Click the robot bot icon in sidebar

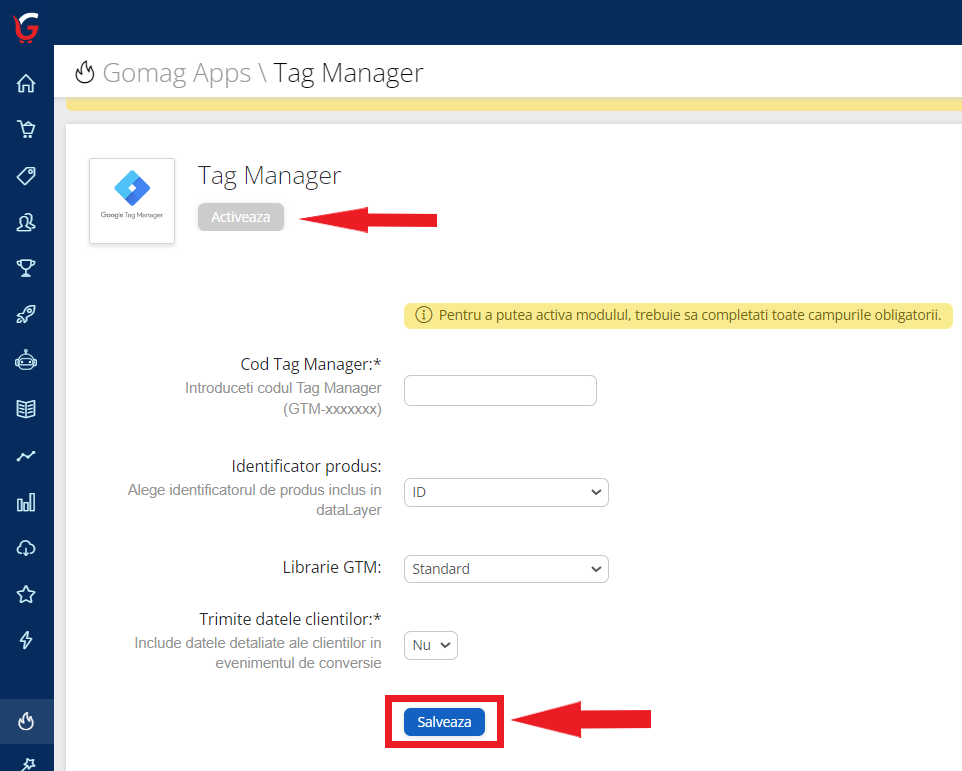[x=26, y=361]
